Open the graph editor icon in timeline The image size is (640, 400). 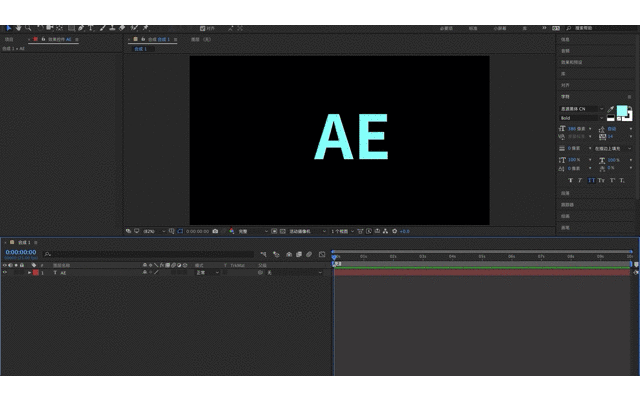click(x=322, y=254)
